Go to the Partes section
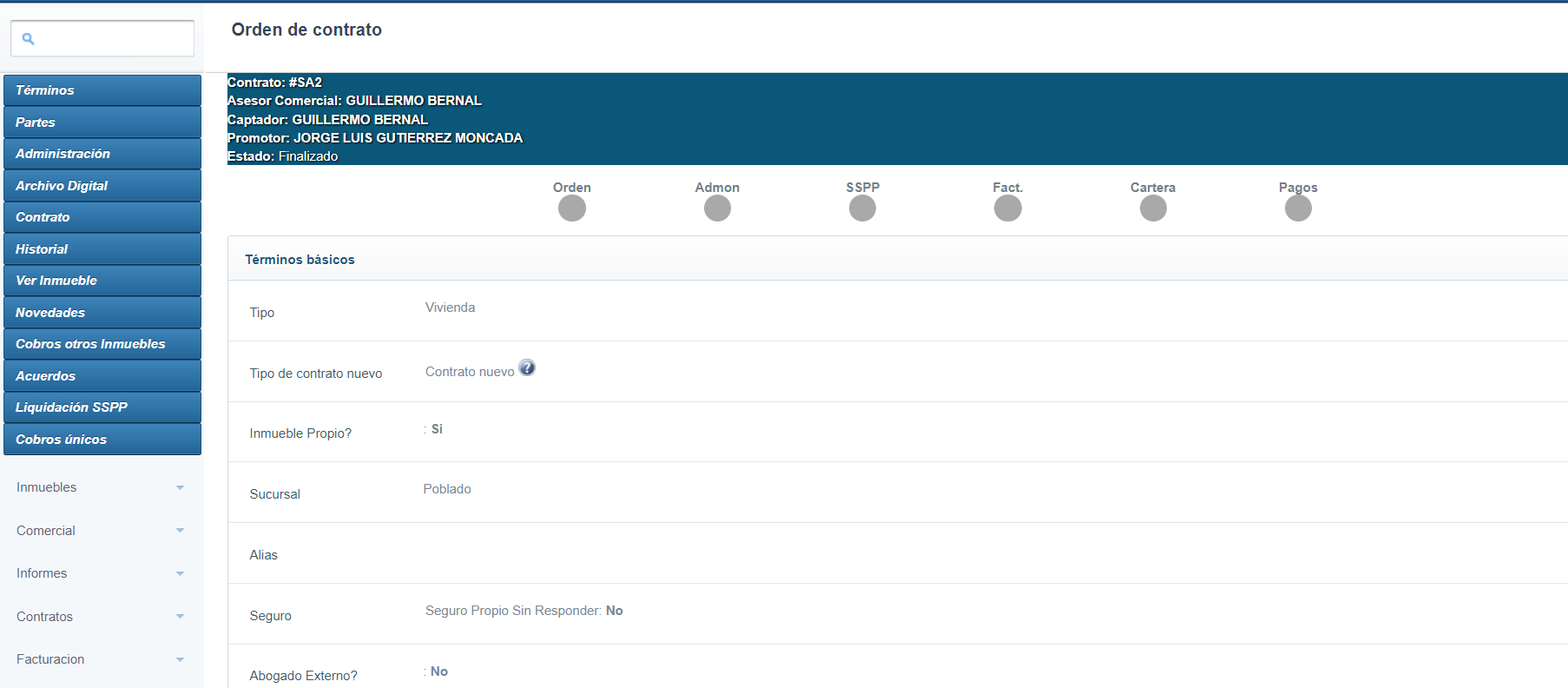 (x=102, y=122)
